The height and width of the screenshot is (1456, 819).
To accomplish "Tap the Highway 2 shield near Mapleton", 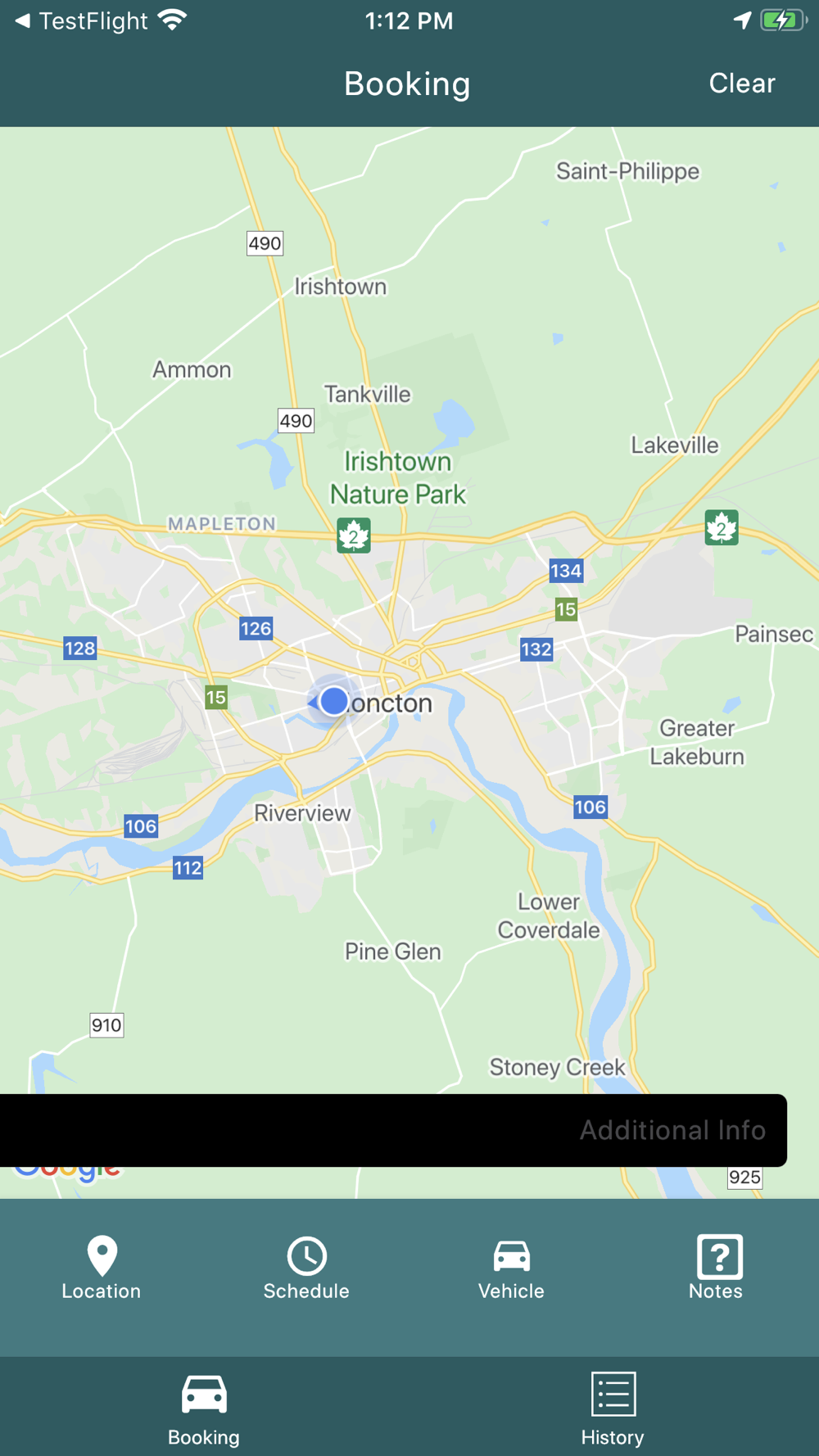I will 354,536.
